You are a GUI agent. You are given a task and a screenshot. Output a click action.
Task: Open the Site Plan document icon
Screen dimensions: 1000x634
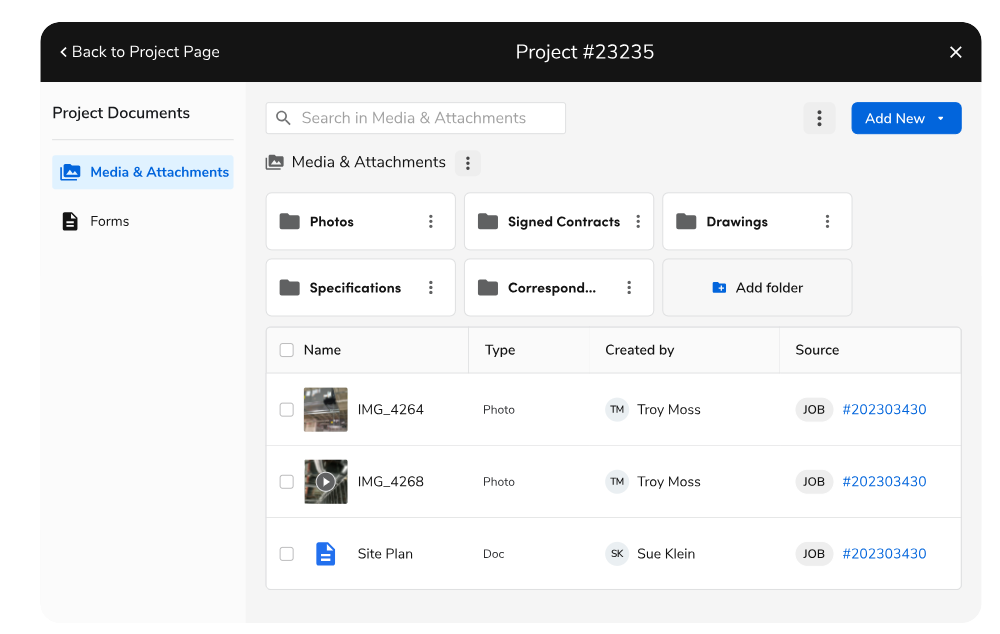pos(325,553)
